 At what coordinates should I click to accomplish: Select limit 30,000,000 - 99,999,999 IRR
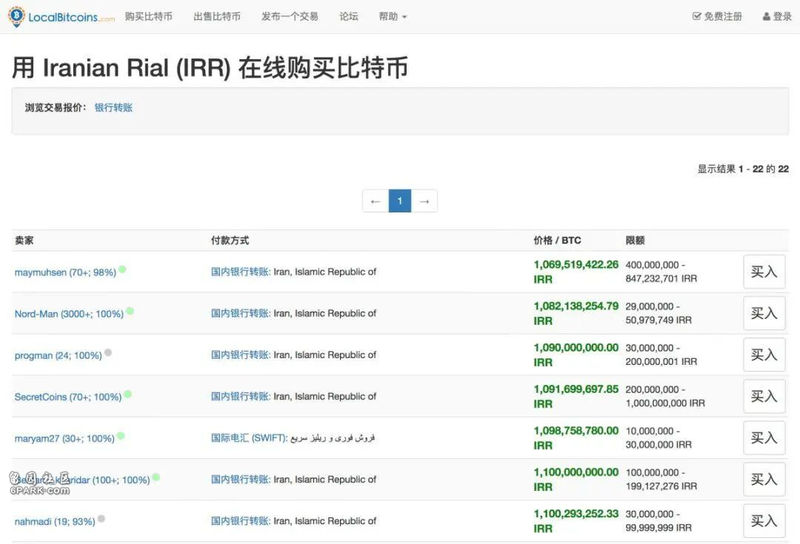coord(659,521)
